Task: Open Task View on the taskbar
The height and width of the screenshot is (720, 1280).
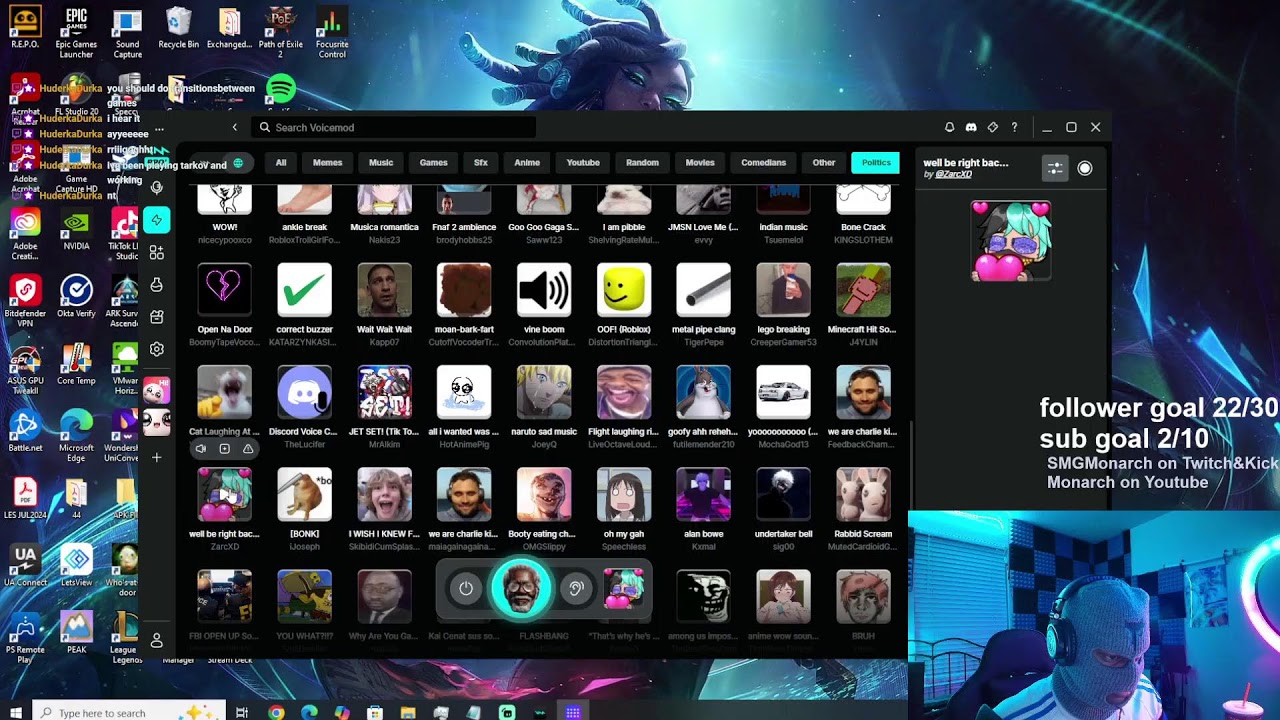Action: point(242,712)
